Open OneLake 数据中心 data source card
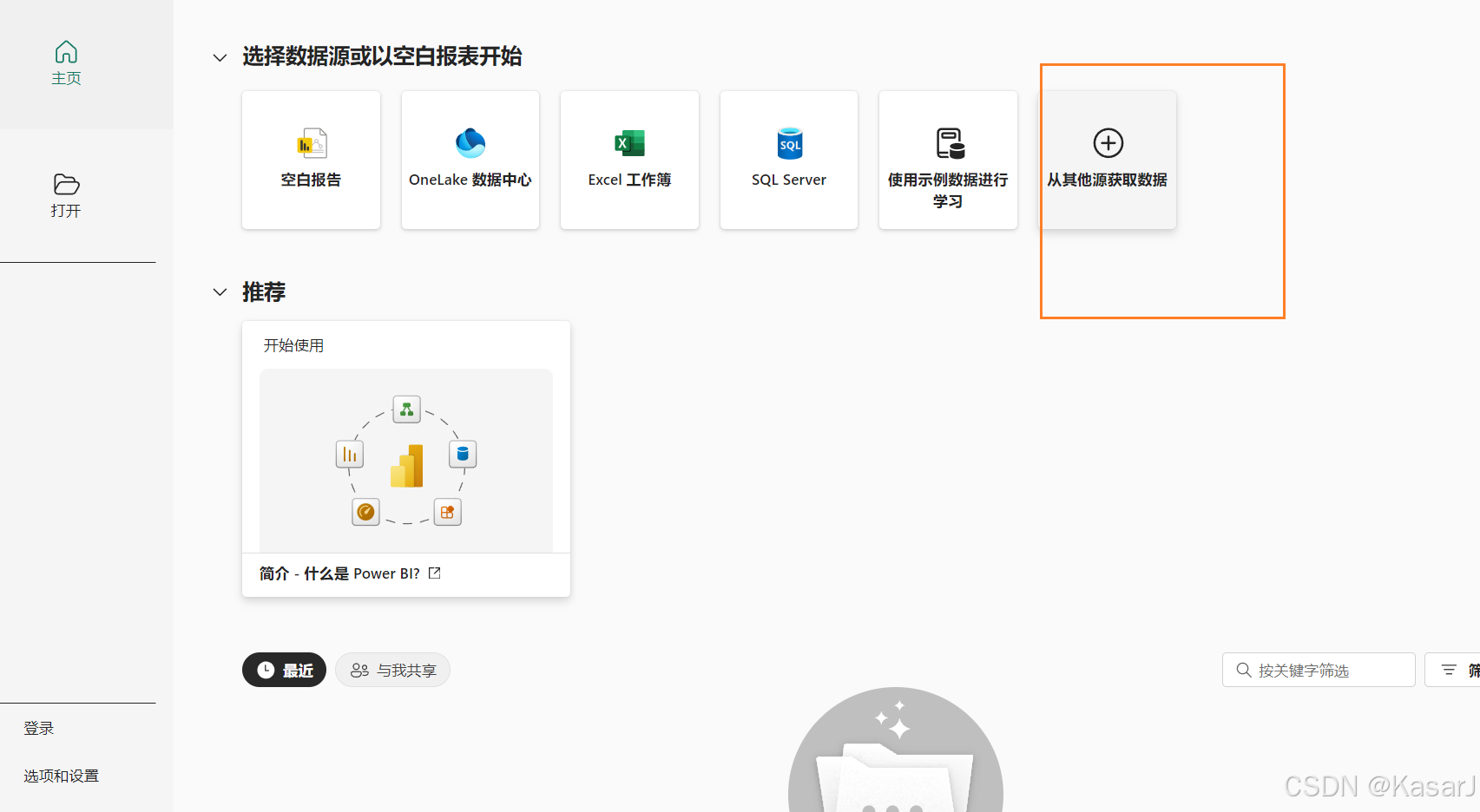1480x812 pixels. click(x=470, y=160)
